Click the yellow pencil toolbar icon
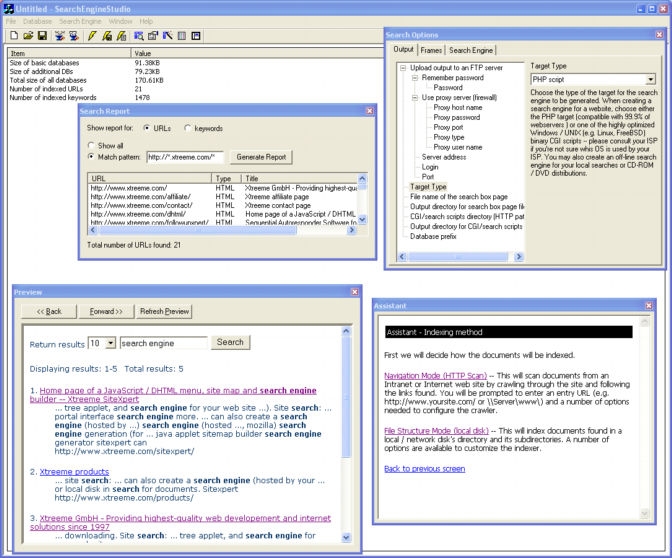Image resolution: width=672 pixels, height=558 pixels. 90,36
